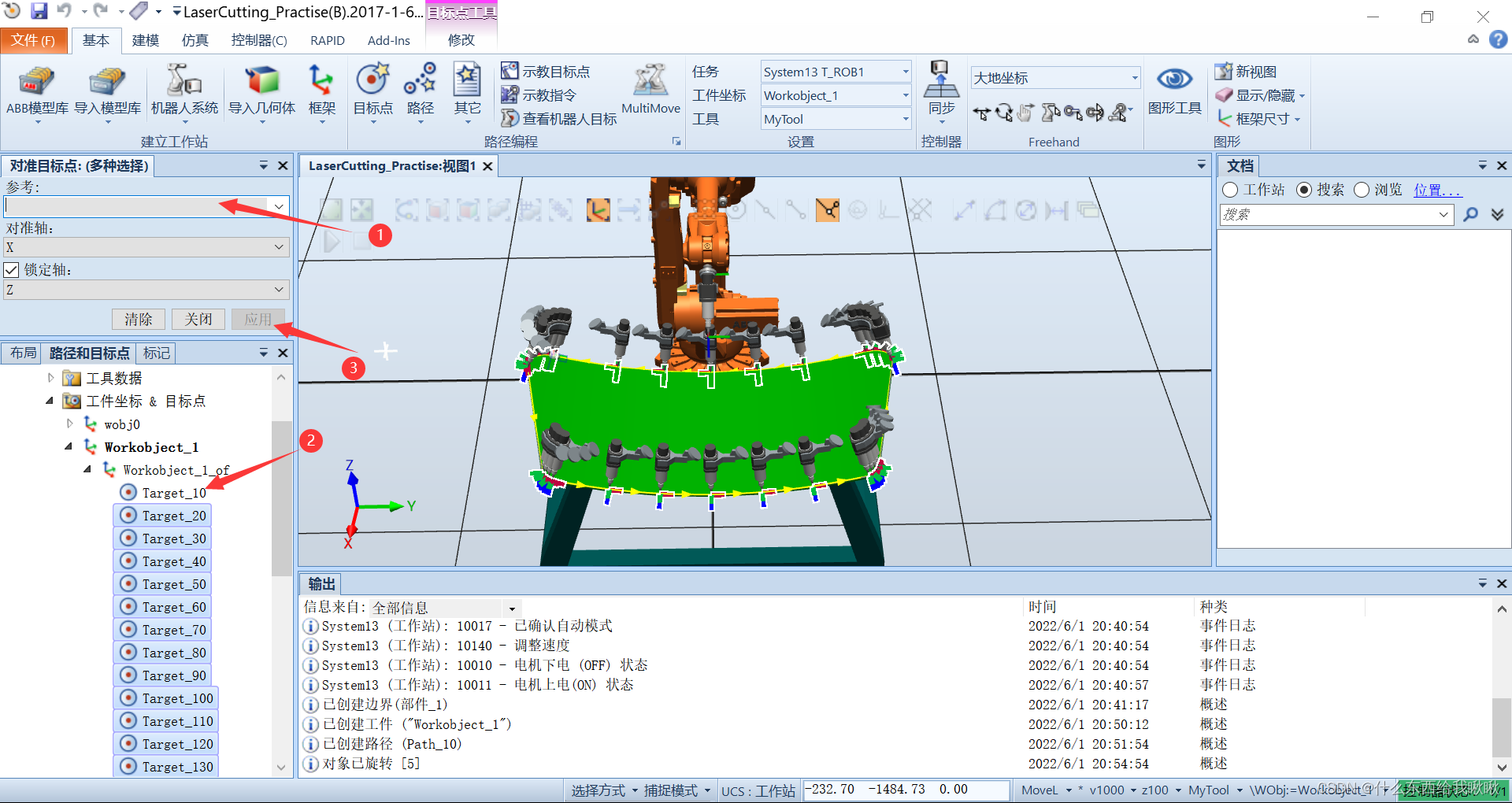Select the Freehand rotate tool
The image size is (1512, 803).
(x=1003, y=113)
